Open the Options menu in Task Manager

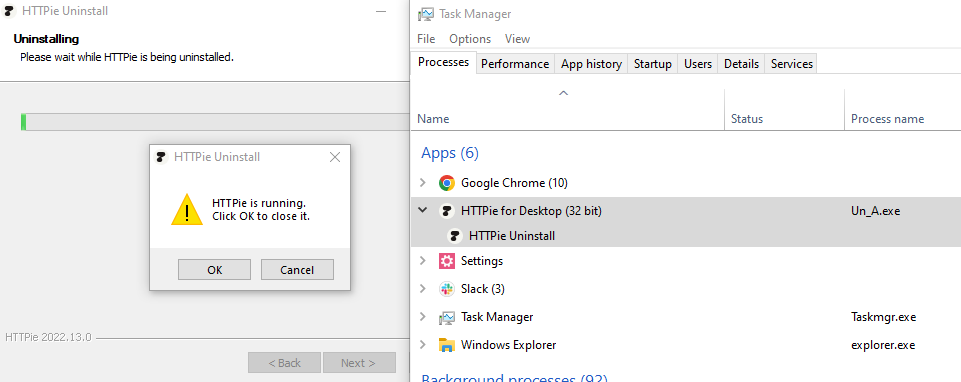[x=470, y=39]
